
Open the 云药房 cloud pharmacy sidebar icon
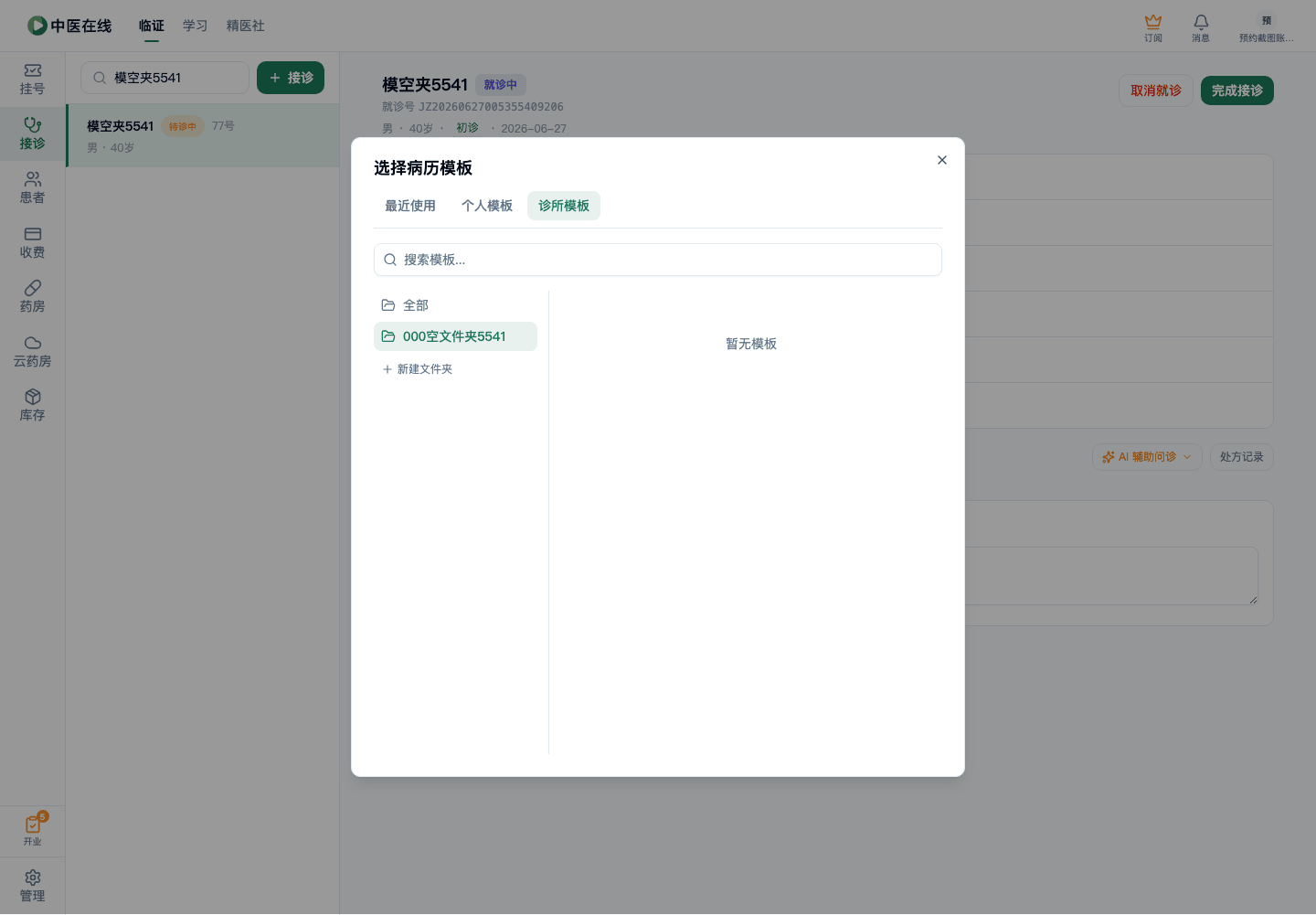(32, 352)
